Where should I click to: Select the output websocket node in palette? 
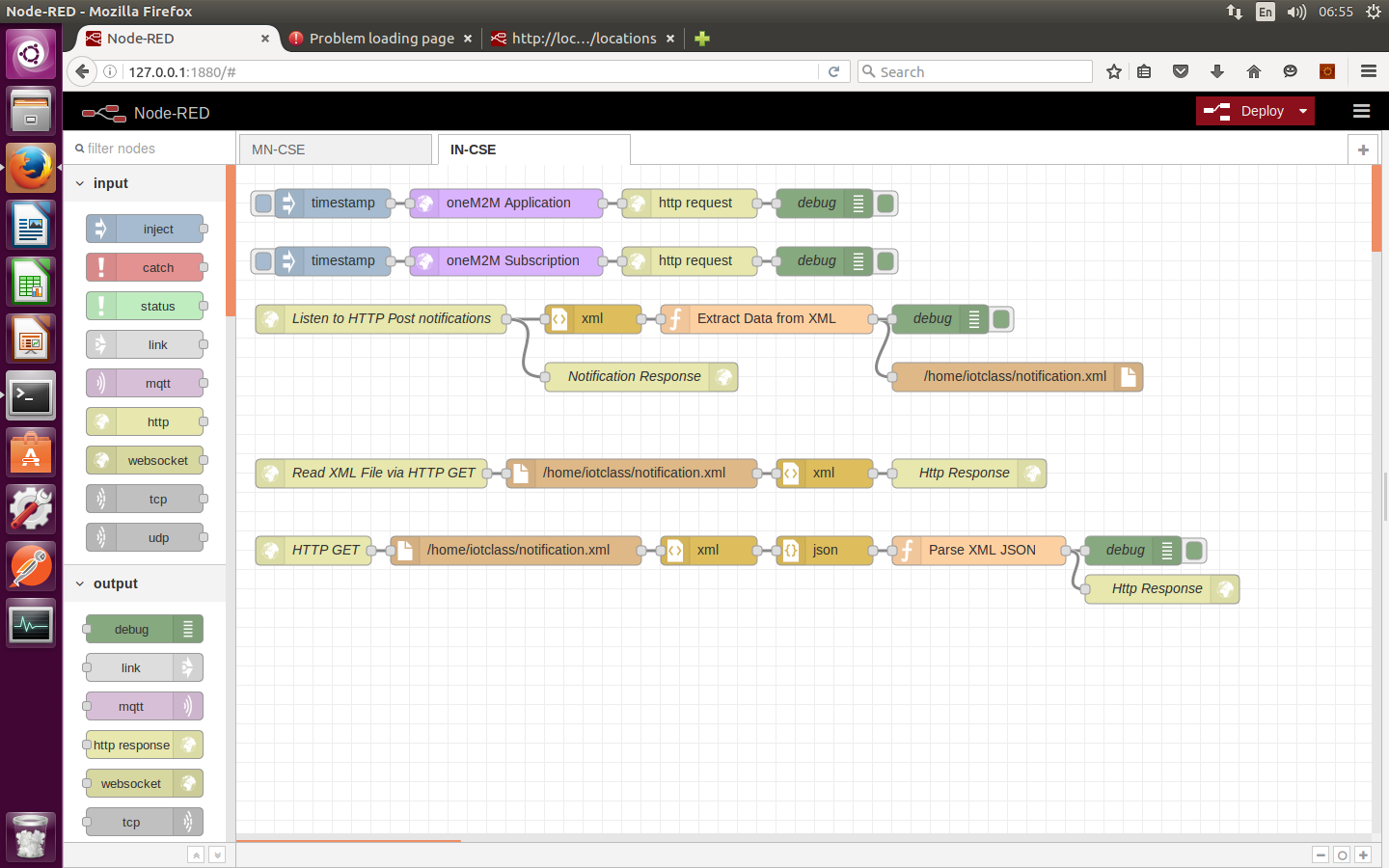145,783
